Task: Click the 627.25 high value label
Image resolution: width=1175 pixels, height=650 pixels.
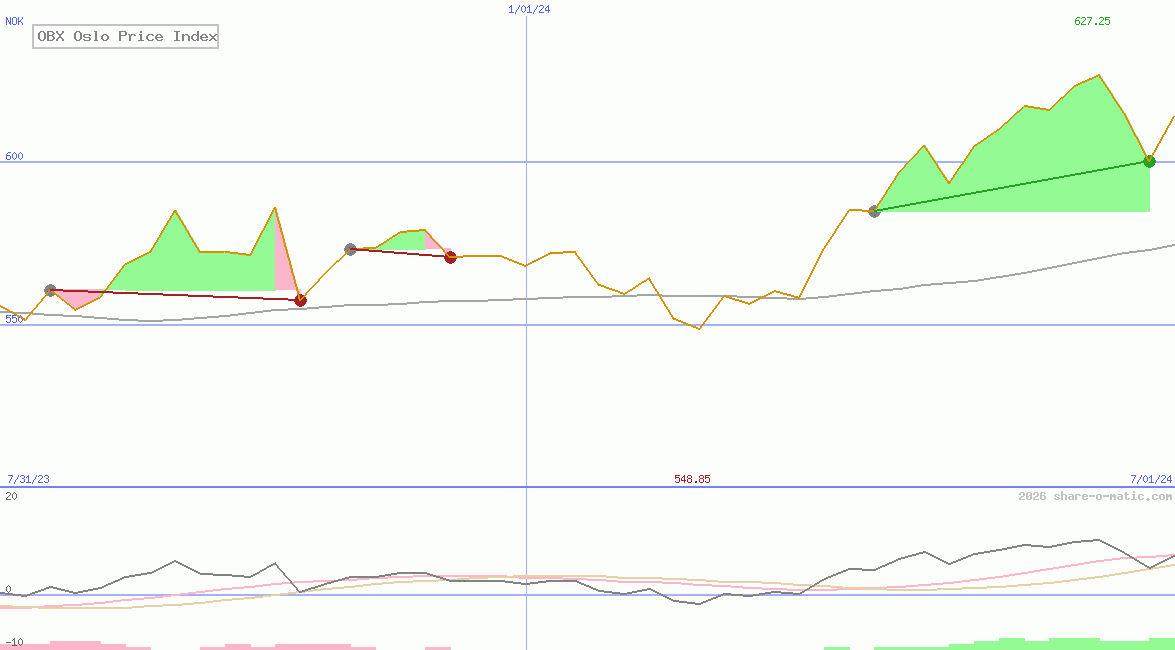Action: 1092,21
